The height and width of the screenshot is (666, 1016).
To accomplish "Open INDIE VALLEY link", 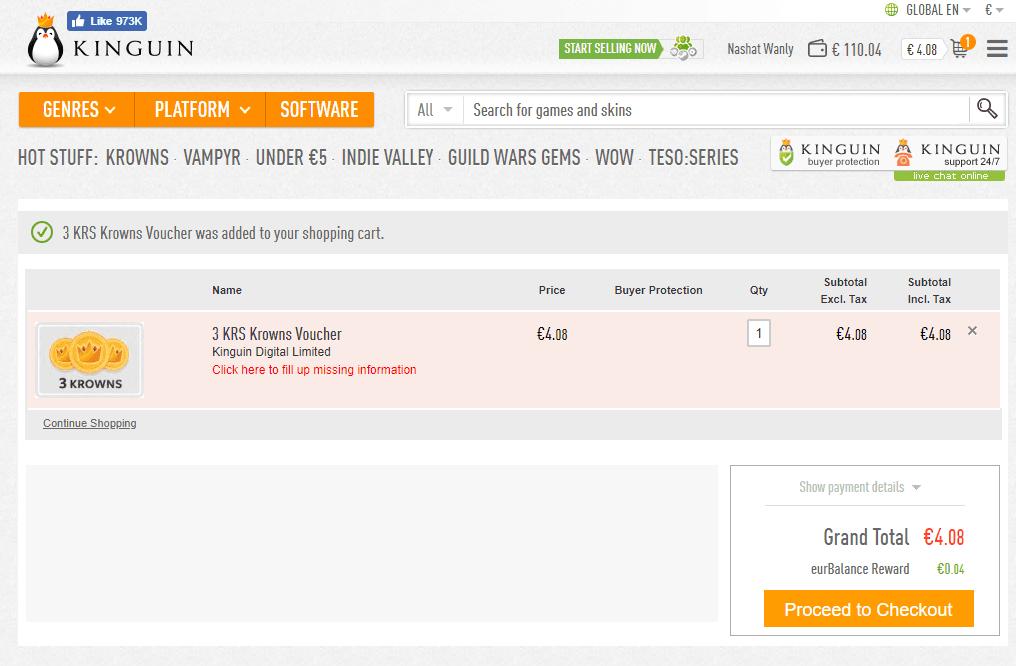I will click(387, 157).
